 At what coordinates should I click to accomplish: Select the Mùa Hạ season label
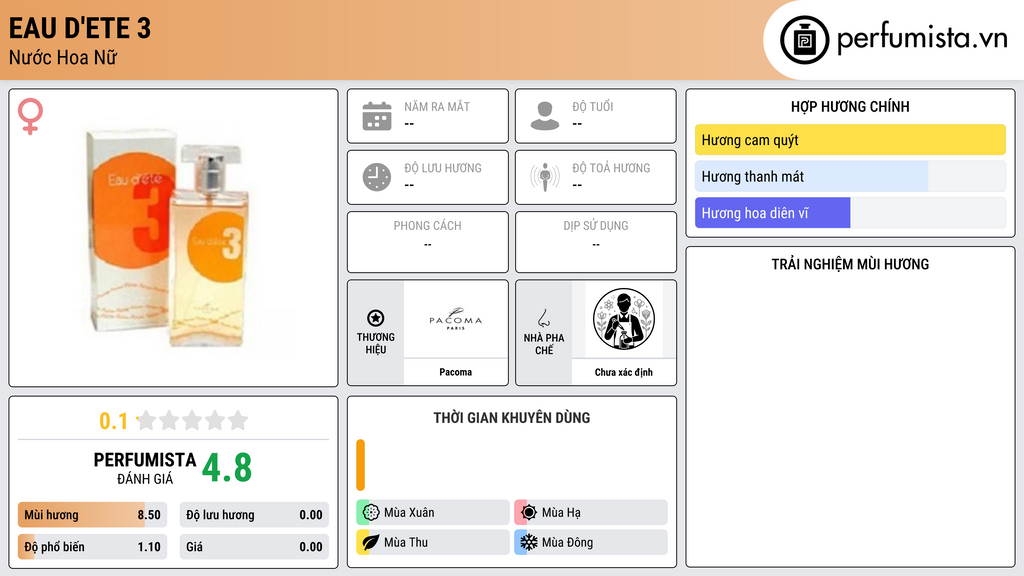pos(561,513)
